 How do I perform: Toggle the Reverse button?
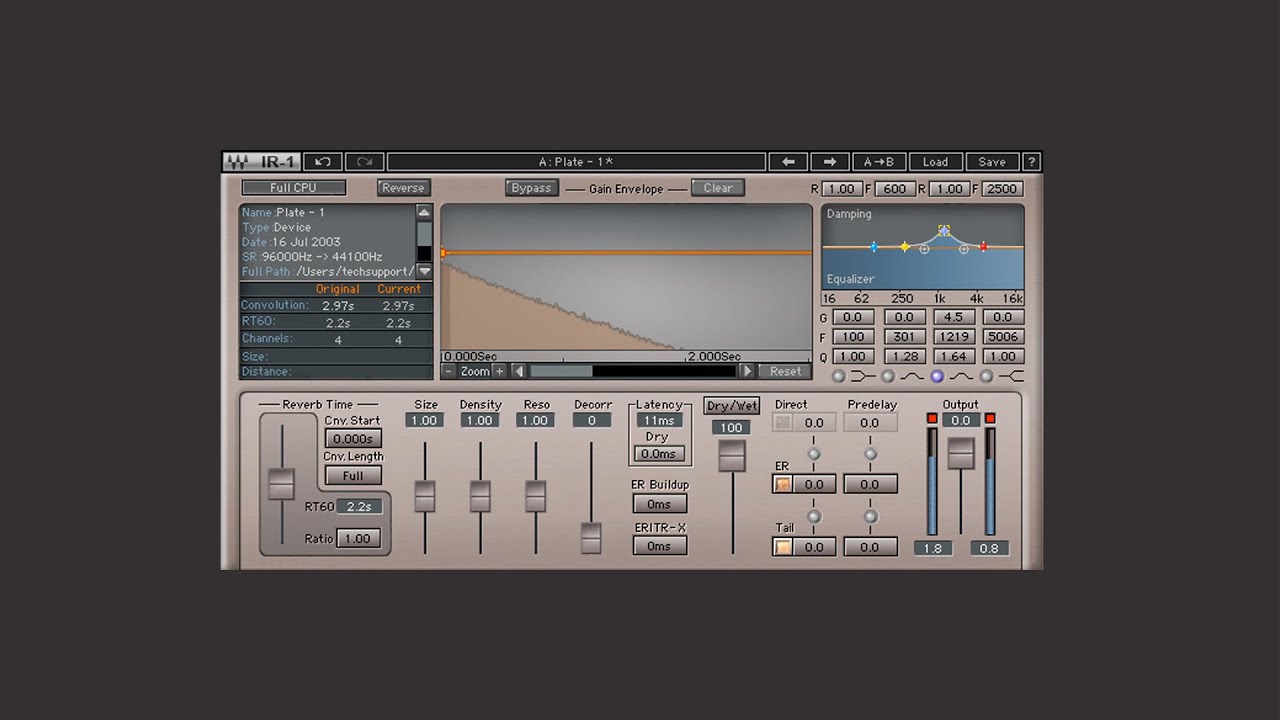[403, 188]
